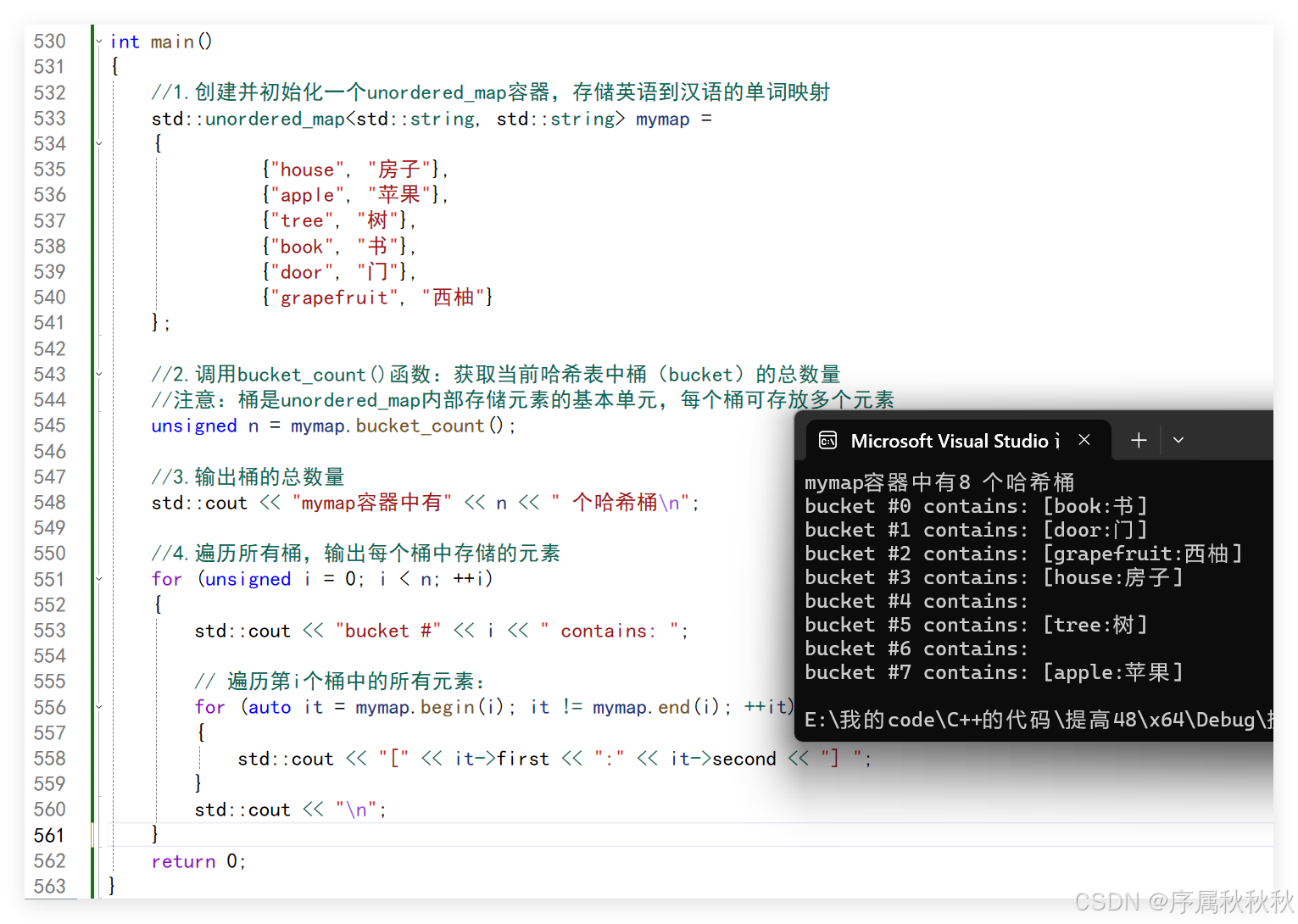1298x924 pixels.
Task: Click the orange modification marker near line 561
Action: pos(92,835)
